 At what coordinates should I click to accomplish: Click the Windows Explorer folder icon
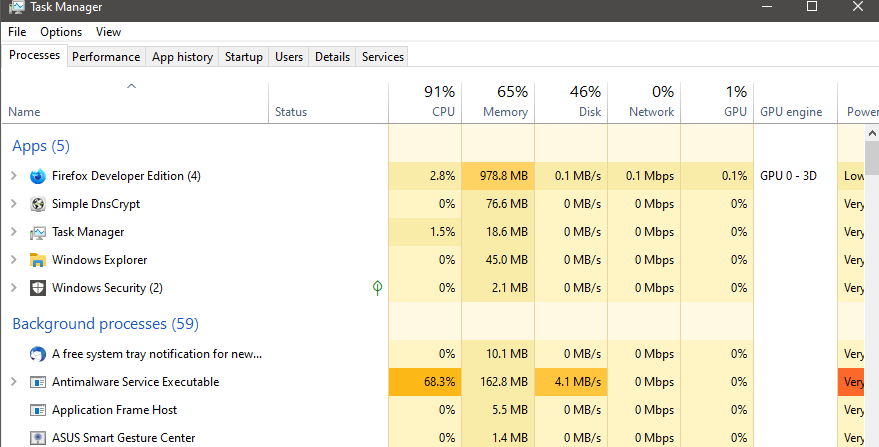tap(38, 260)
